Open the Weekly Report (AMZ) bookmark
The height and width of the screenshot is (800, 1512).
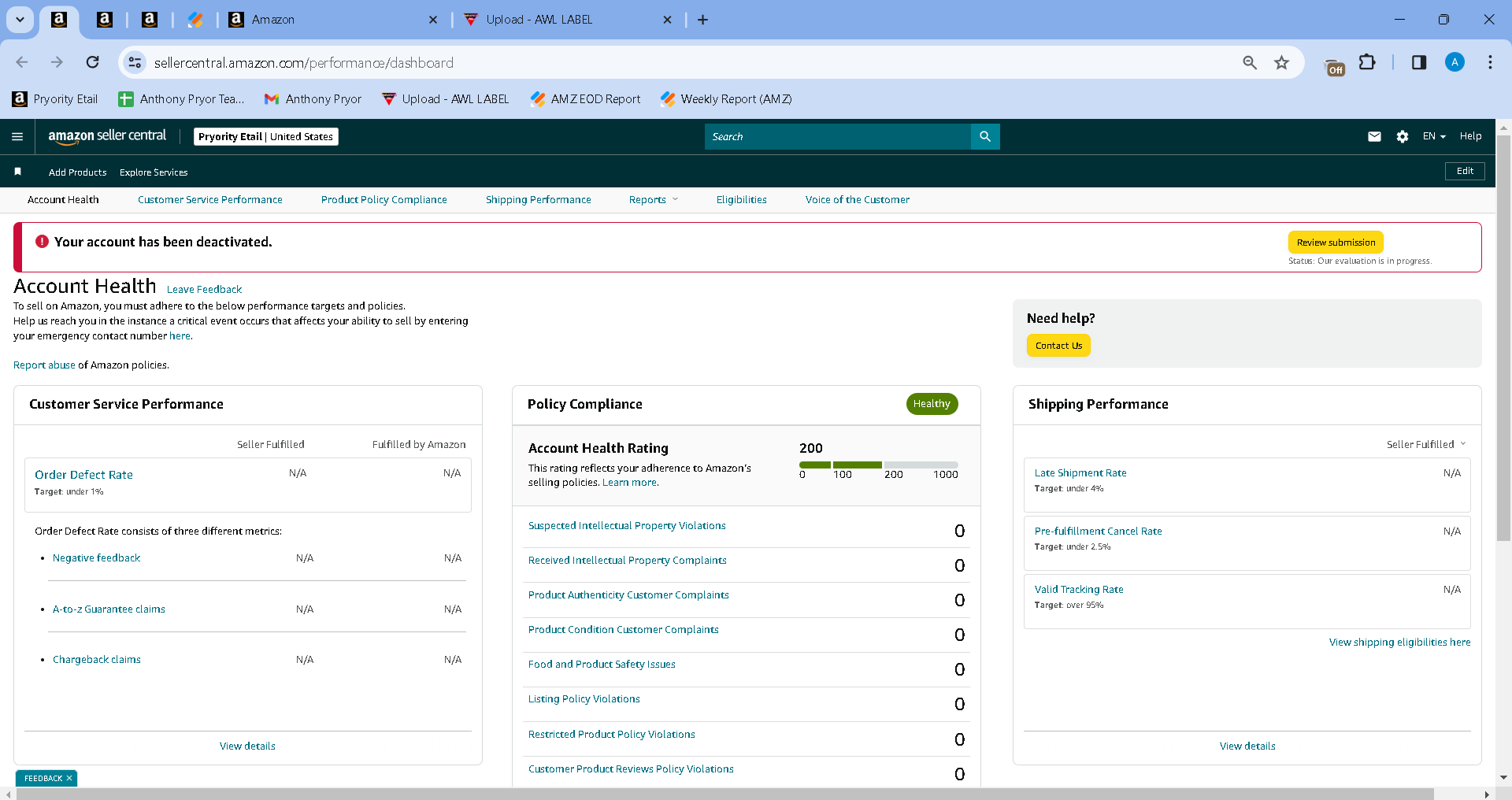pos(726,98)
